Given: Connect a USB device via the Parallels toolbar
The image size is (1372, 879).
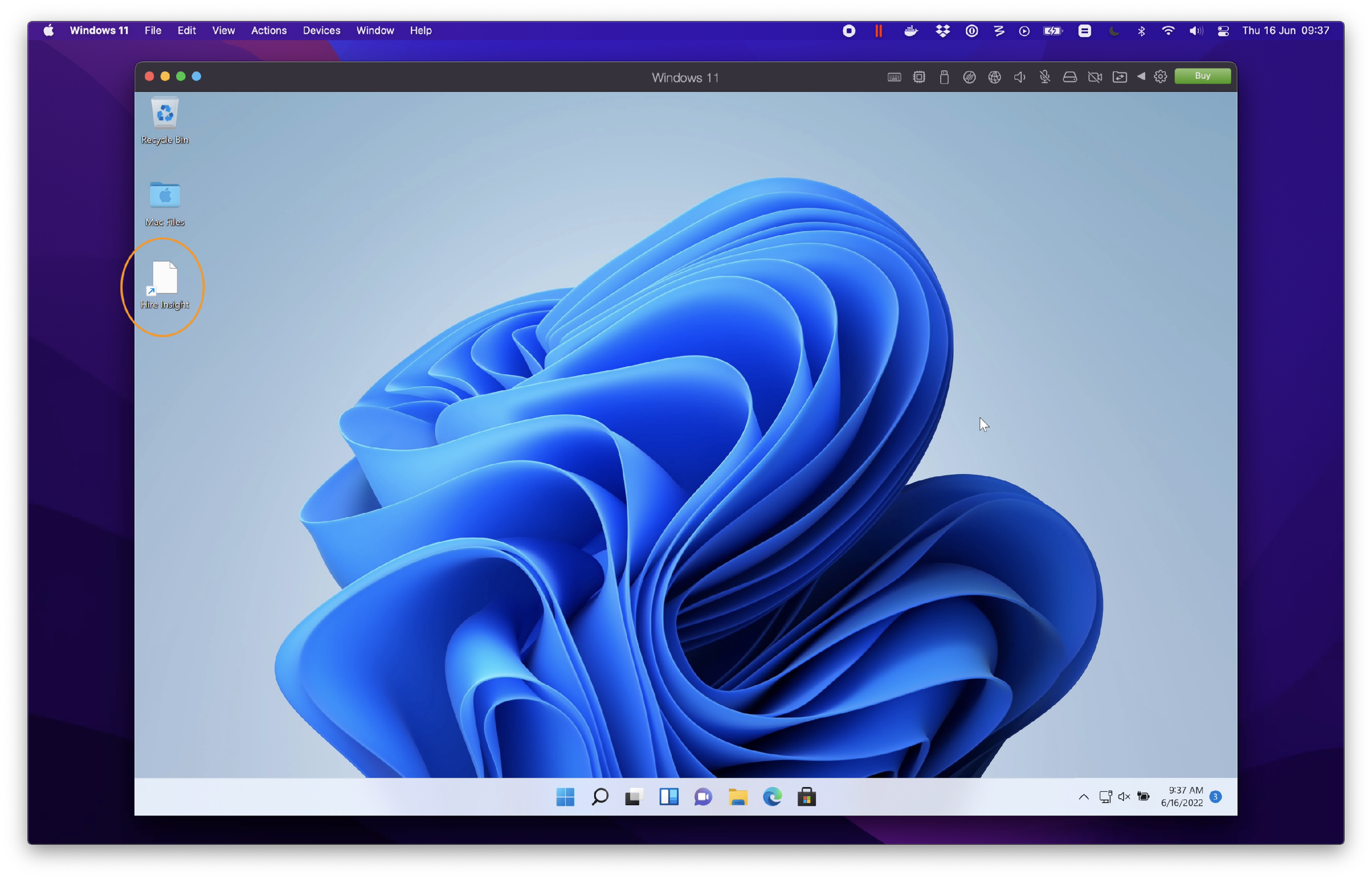Looking at the screenshot, I should coord(945,76).
